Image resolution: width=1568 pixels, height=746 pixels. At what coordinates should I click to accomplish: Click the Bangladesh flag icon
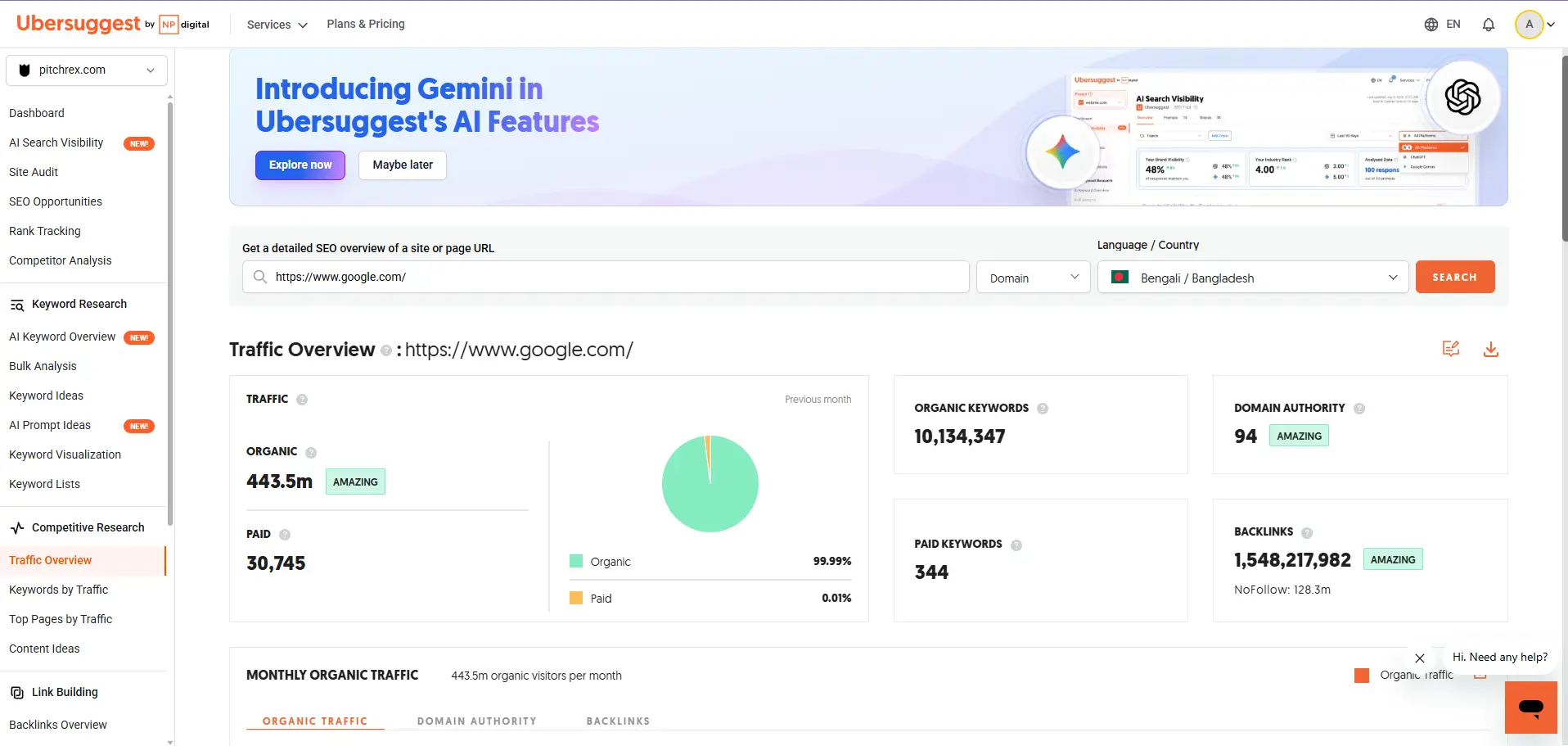point(1120,278)
